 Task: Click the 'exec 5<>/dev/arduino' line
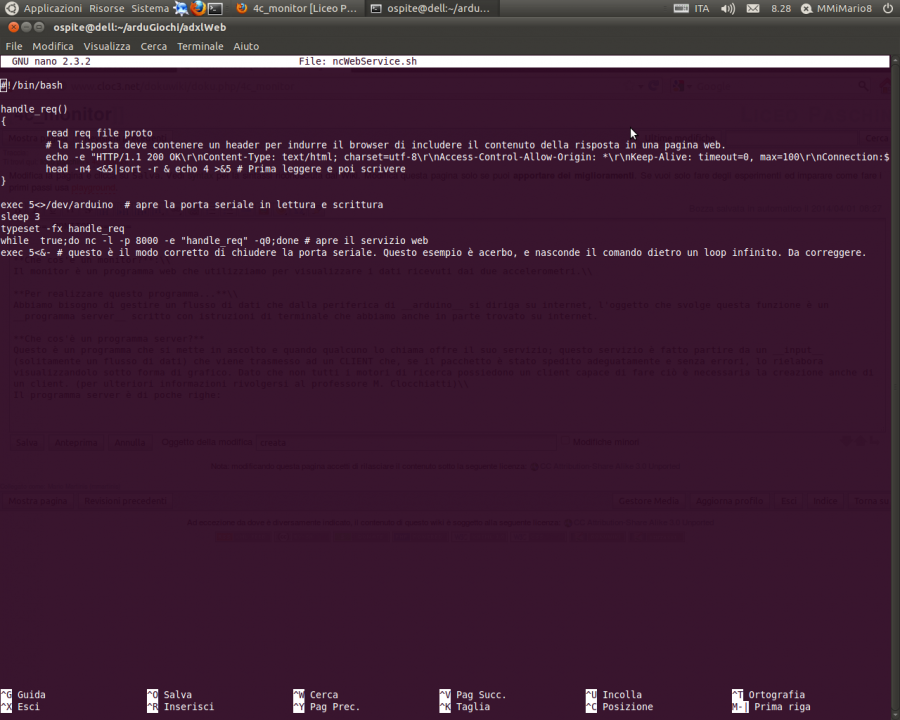pos(192,205)
